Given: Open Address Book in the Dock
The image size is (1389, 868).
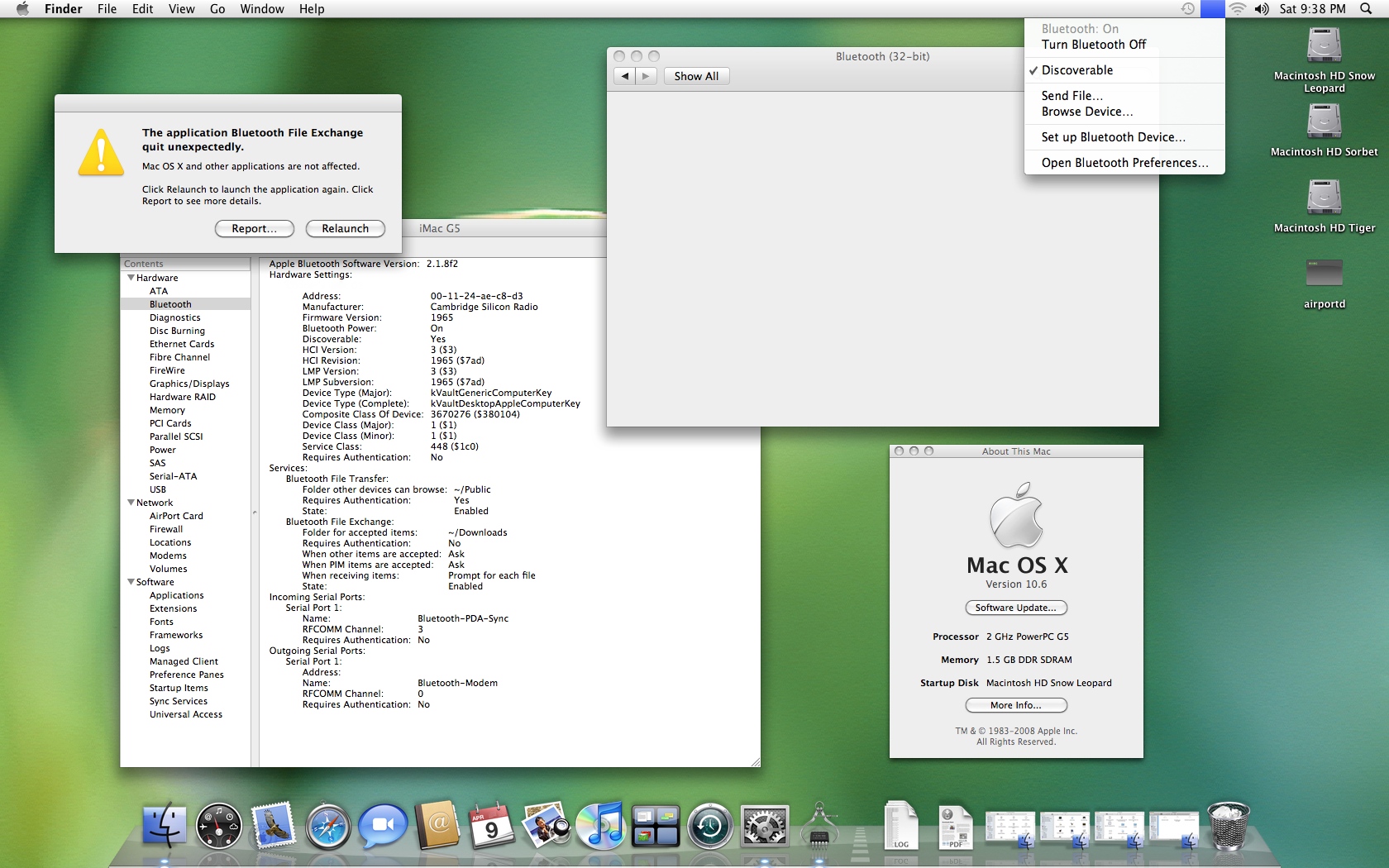Looking at the screenshot, I should 437,826.
